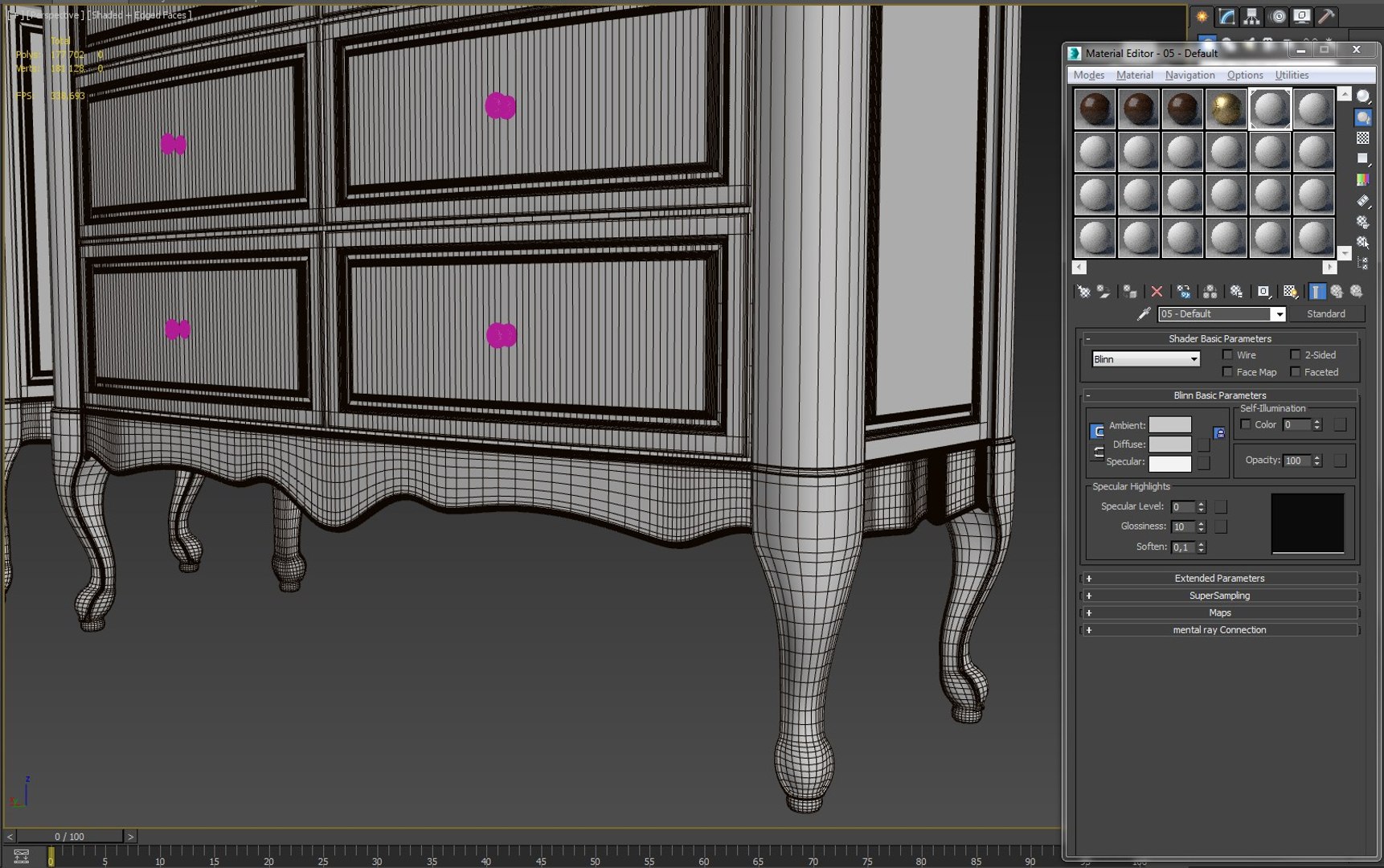
Task: Enable the 2-Sided checkbox
Action: click(x=1295, y=354)
